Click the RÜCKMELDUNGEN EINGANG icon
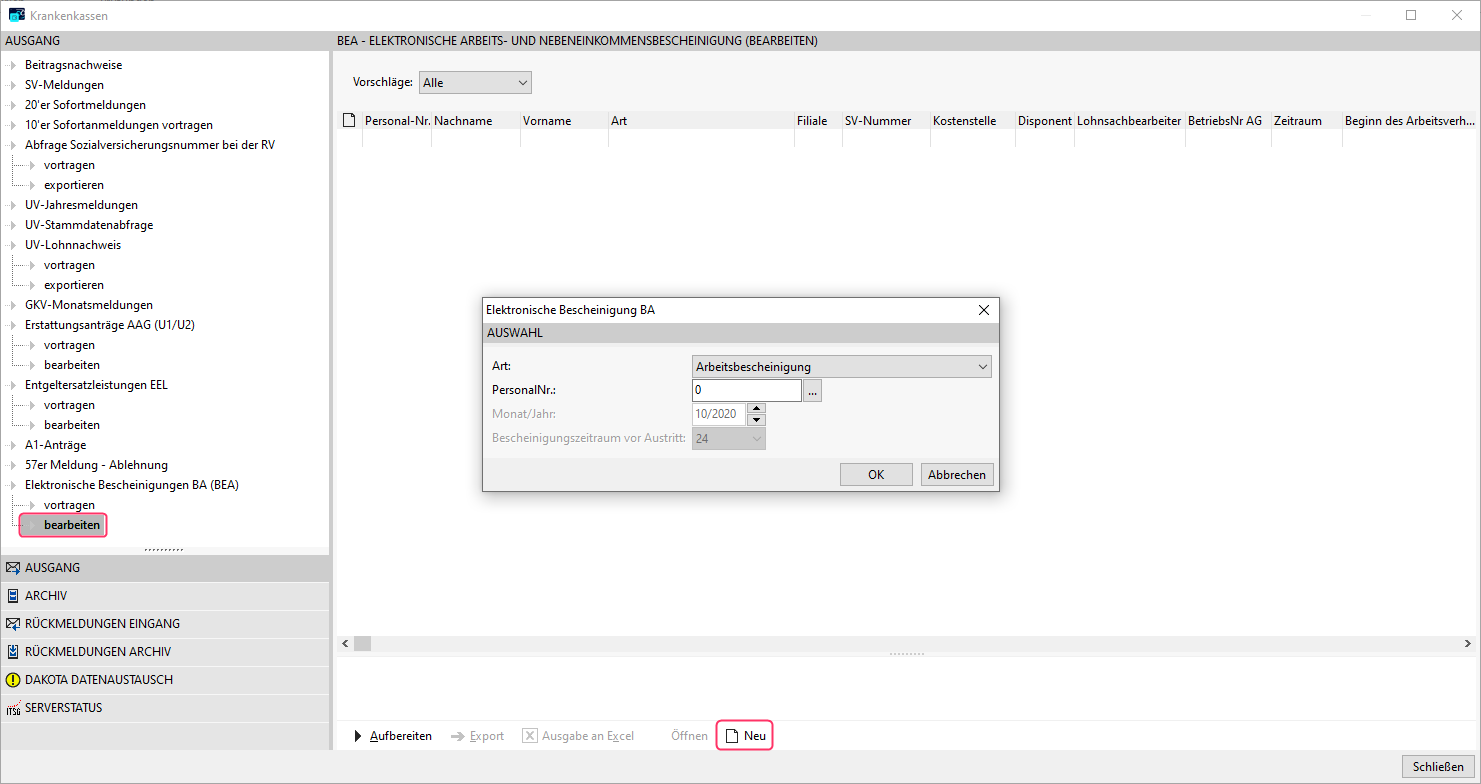Screen dimensions: 1481x784 13,624
